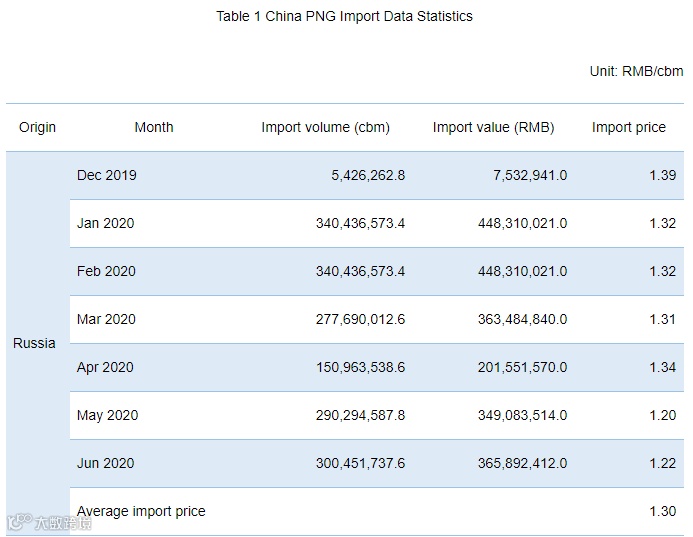Click the import volume 150,963,538.6

[360, 367]
